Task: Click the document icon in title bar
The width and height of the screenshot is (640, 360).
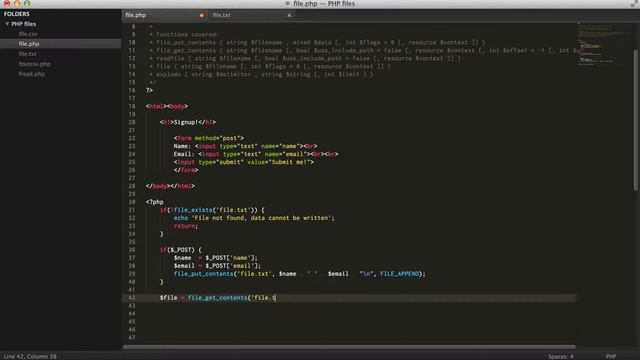Action: coord(287,4)
